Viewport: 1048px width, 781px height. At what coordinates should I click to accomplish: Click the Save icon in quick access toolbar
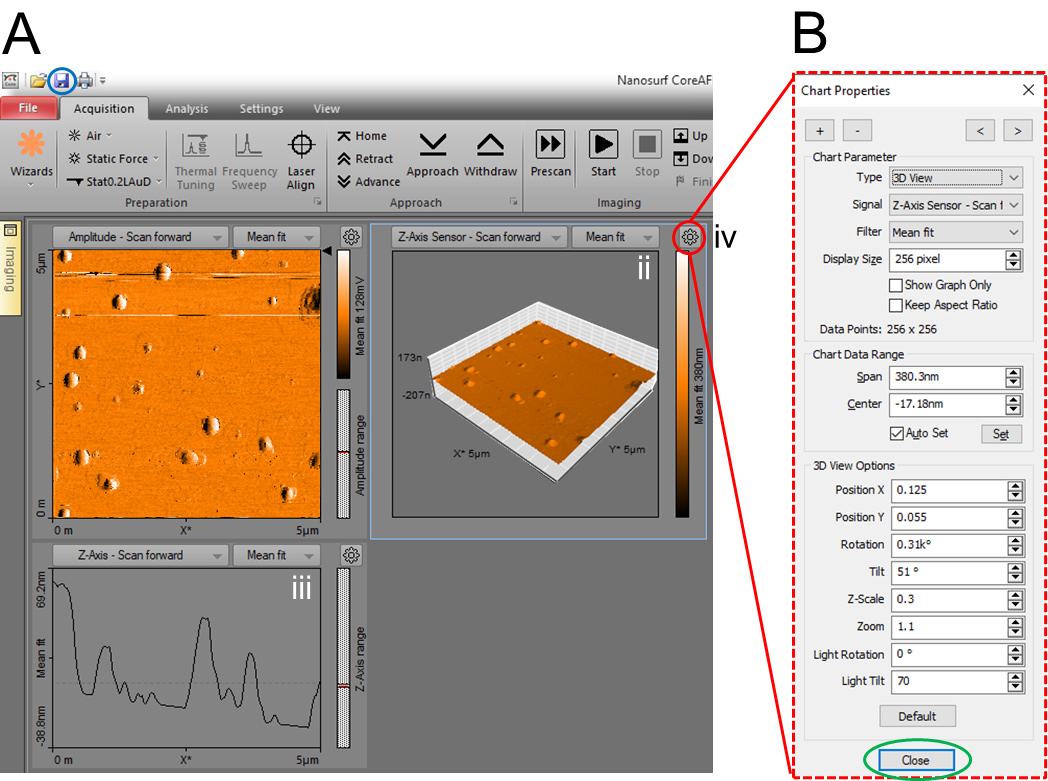pos(61,81)
